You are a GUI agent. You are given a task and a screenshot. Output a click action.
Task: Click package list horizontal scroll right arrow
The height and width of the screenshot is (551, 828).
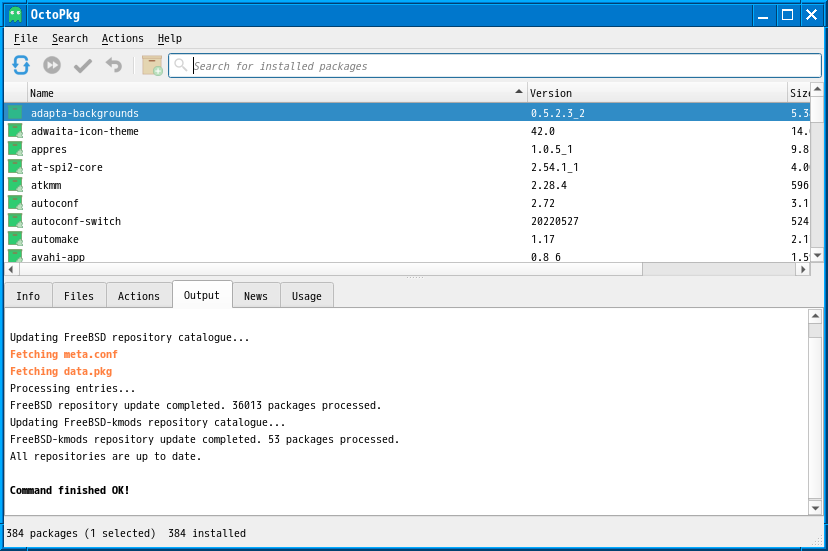(x=803, y=269)
